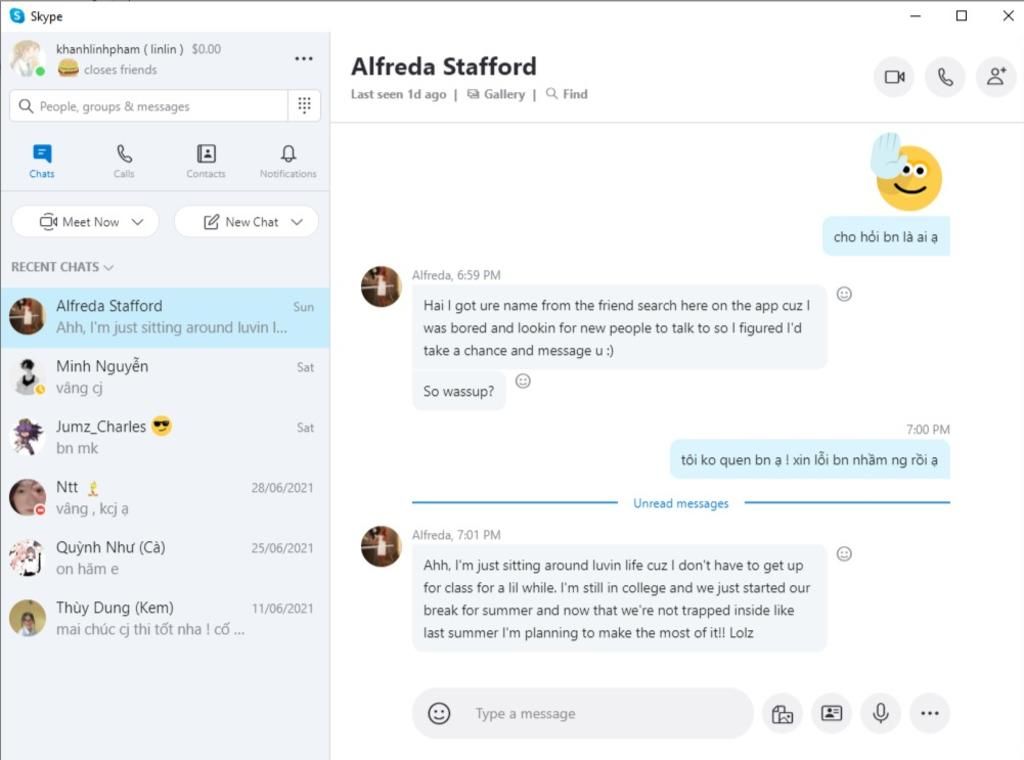Open the emoji picker in message box
The width and height of the screenshot is (1024, 760).
(x=439, y=713)
